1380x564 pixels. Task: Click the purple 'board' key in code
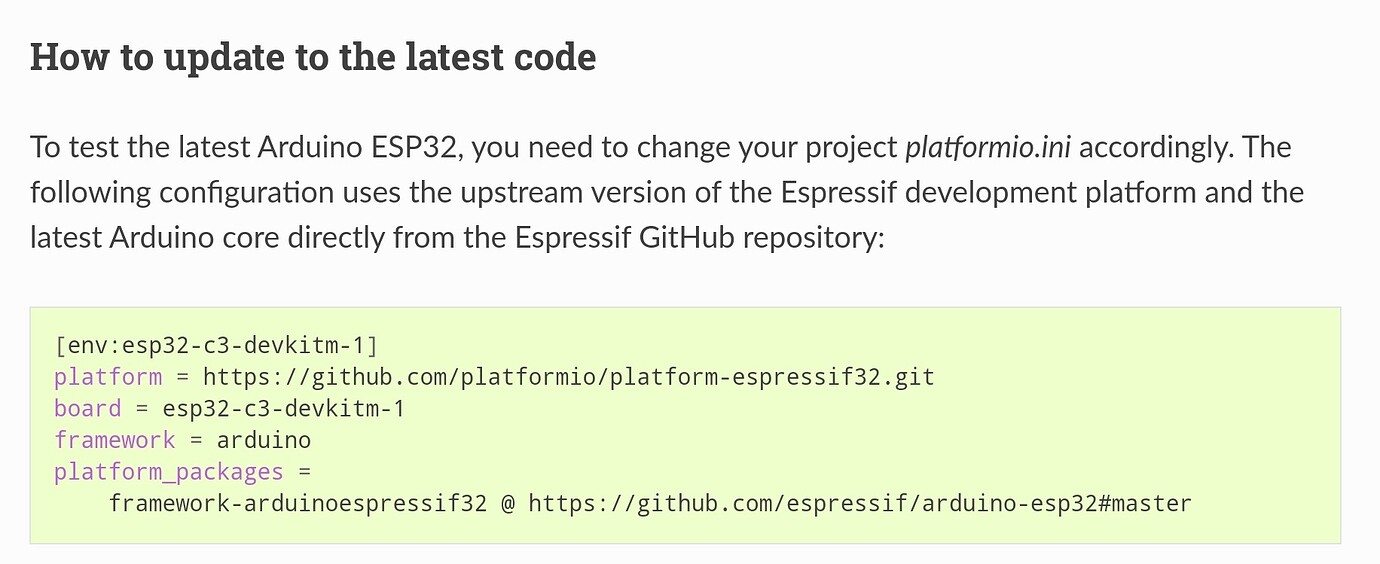(88, 409)
